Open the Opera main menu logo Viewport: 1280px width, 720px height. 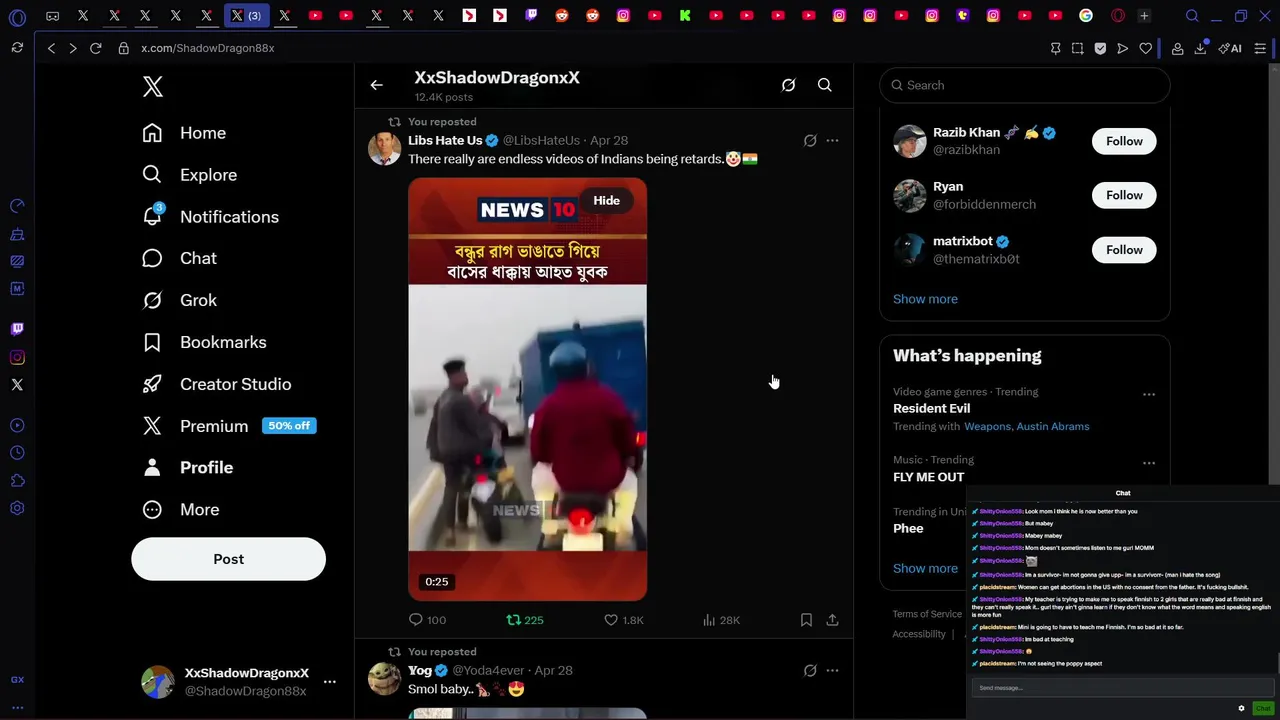click(x=17, y=16)
